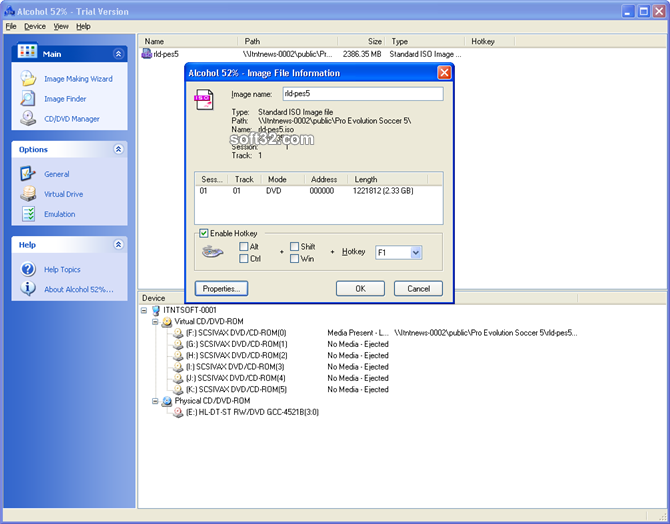Screen dimensions: 670x524
Task: Click the drive icon for (I:) SCSIVAX
Action: (x=178, y=367)
